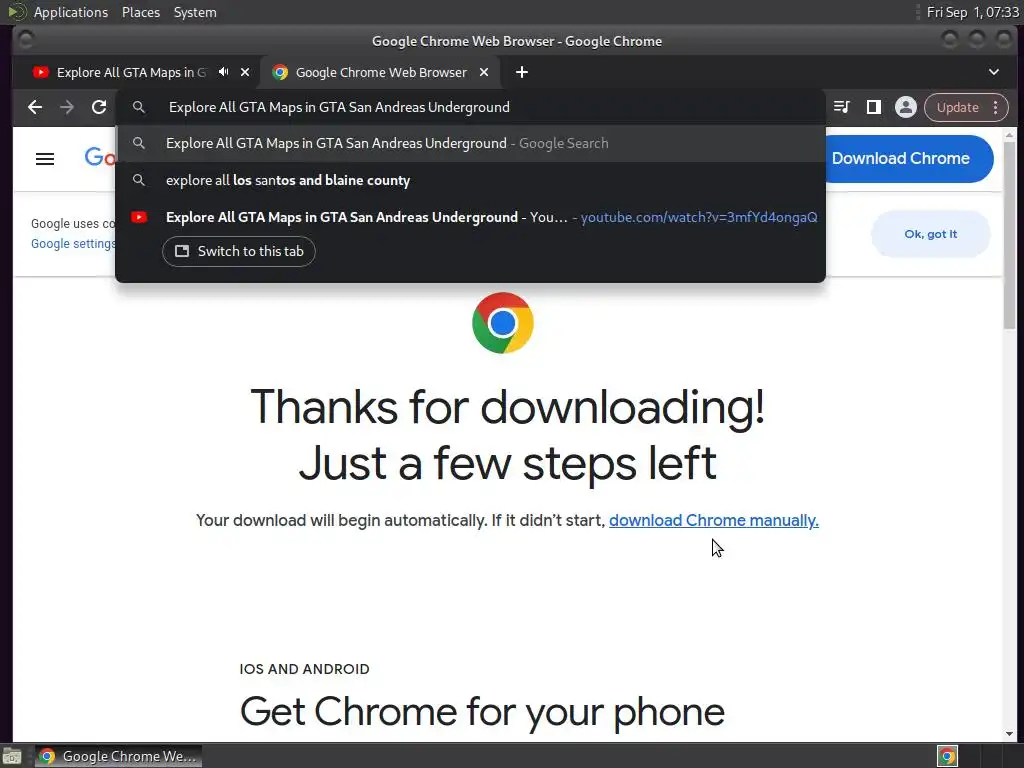Image resolution: width=1024 pixels, height=768 pixels.
Task: Click the search icon in the address bar
Action: click(x=138, y=107)
